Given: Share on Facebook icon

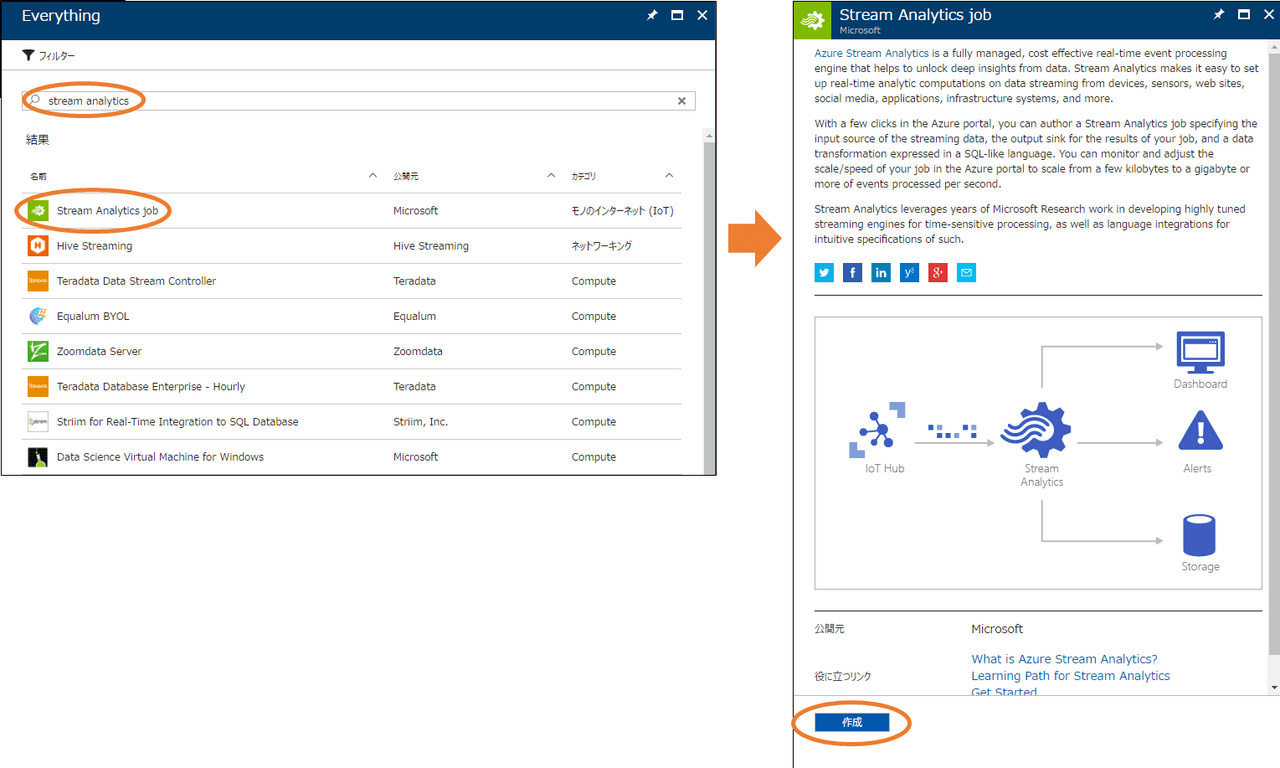Looking at the screenshot, I should [x=852, y=272].
